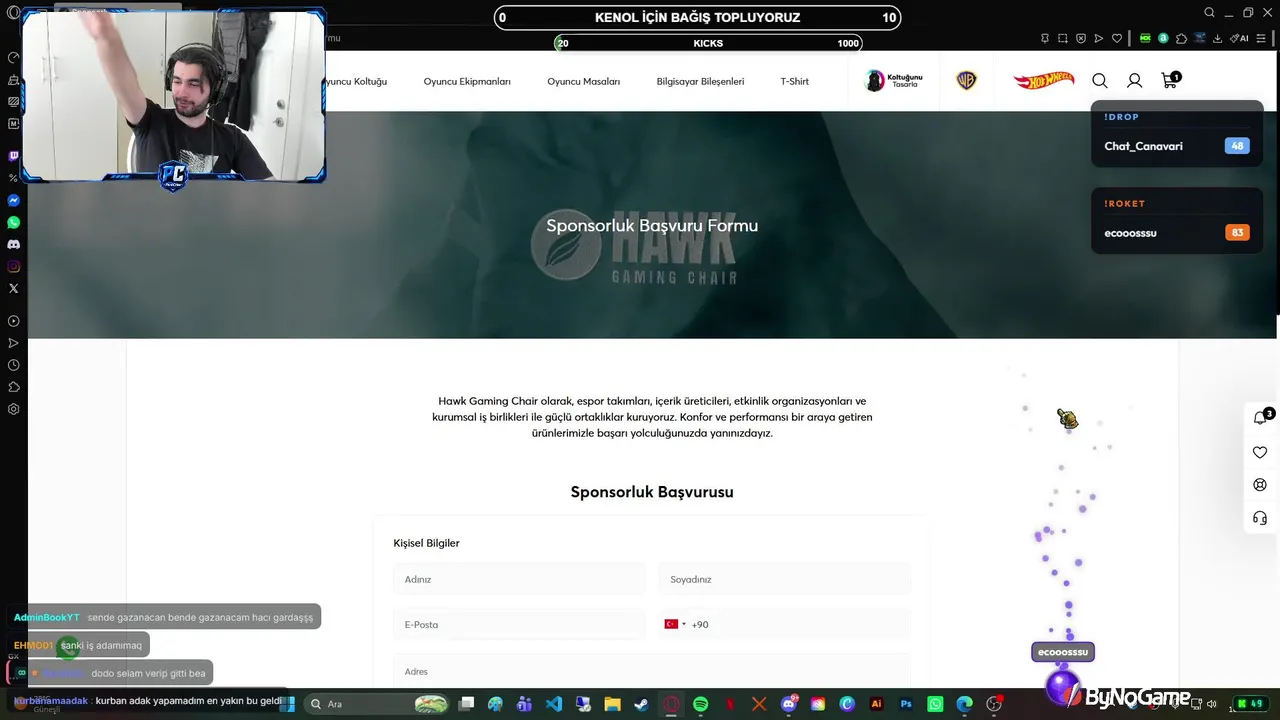Click the Koltuğunu Tasarla link
The width and height of the screenshot is (1280, 720).
893,80
